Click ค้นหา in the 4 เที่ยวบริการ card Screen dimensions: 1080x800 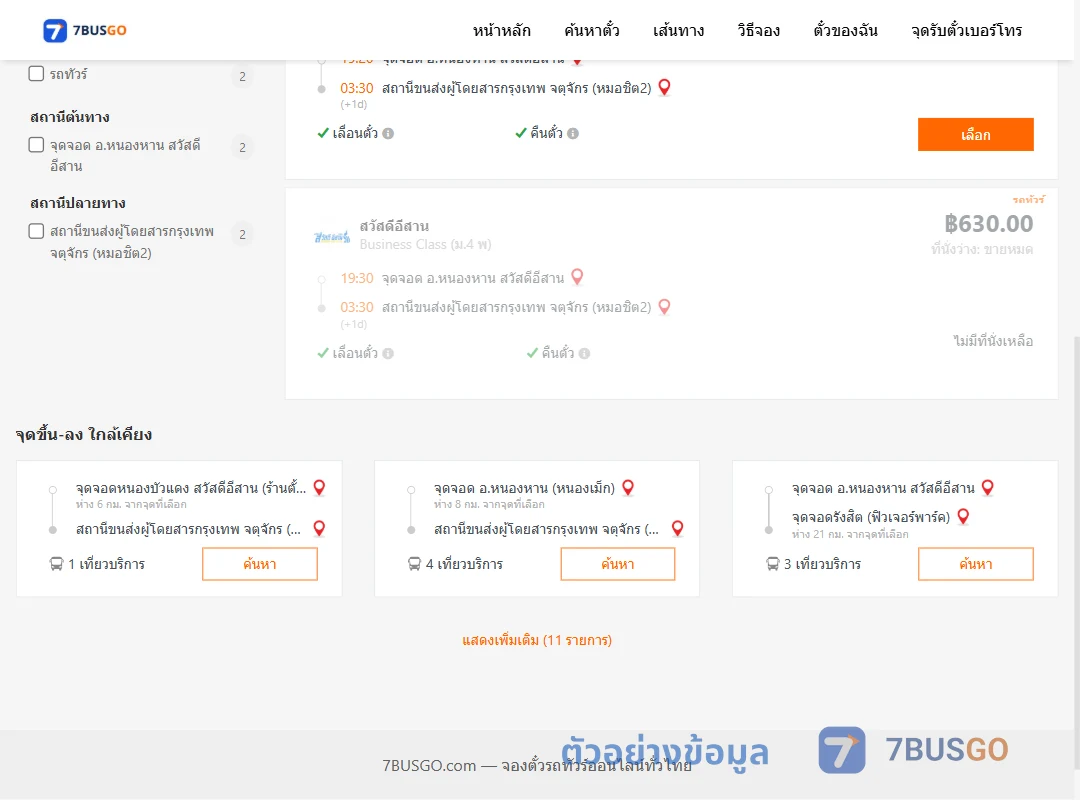tap(618, 564)
